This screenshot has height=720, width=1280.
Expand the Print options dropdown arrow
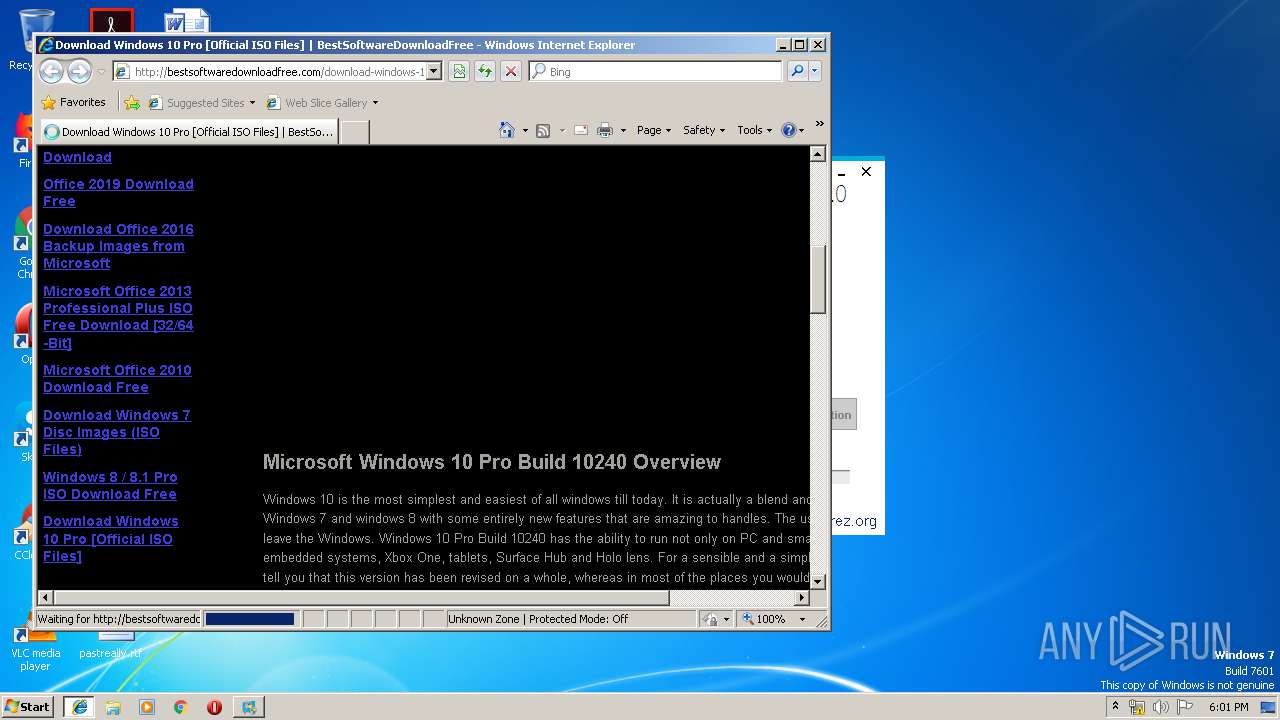coord(623,130)
